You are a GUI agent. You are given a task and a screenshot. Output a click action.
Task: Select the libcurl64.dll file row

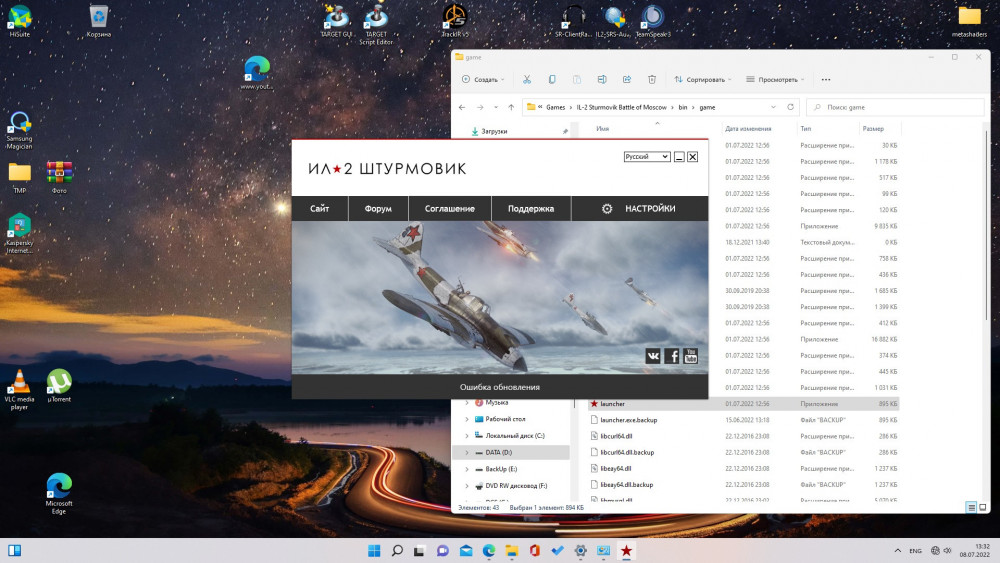pos(743,436)
